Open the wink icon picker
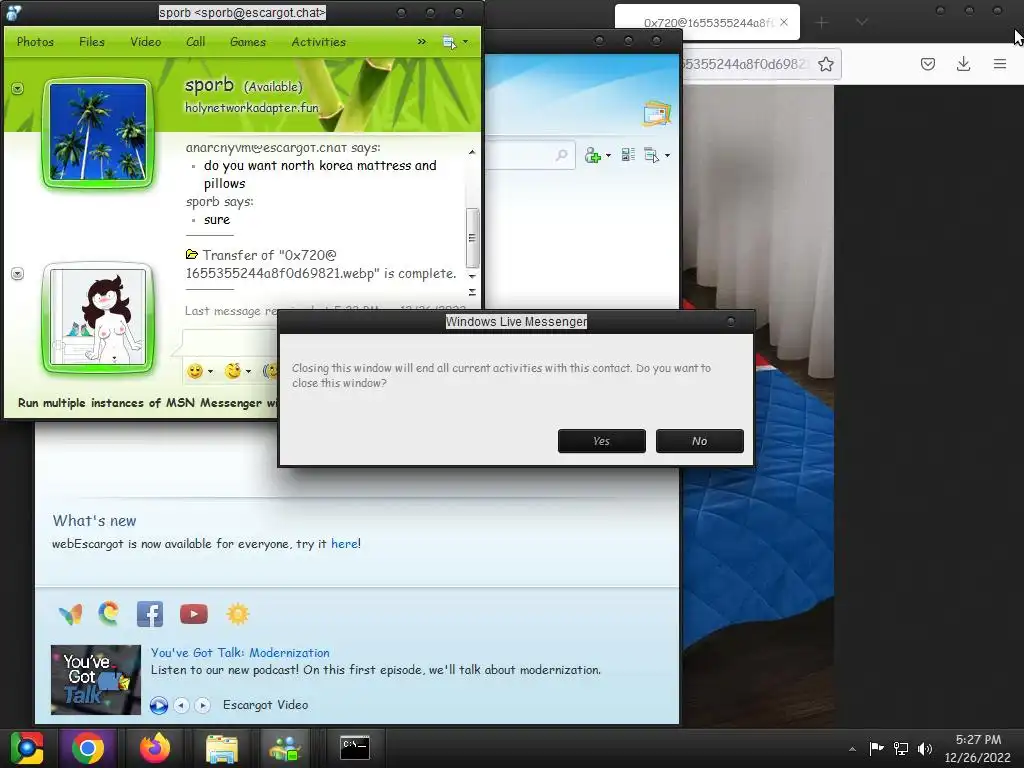 [232, 371]
